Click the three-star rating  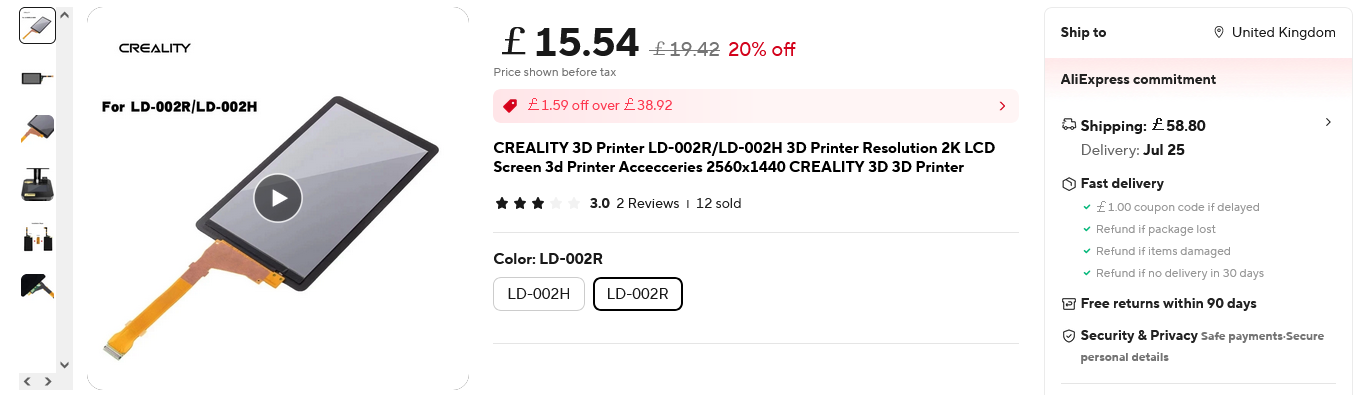pos(537,203)
